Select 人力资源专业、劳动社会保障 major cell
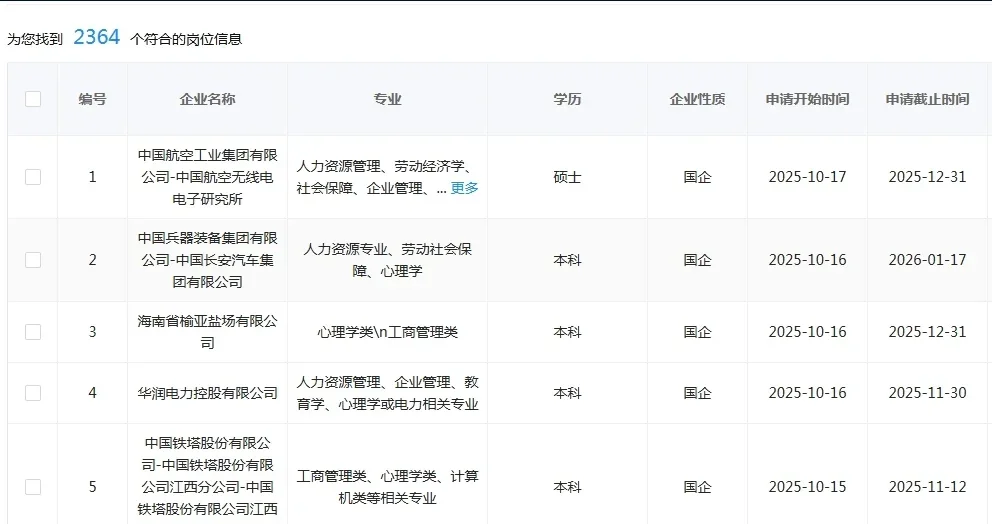992x524 pixels. [387, 259]
